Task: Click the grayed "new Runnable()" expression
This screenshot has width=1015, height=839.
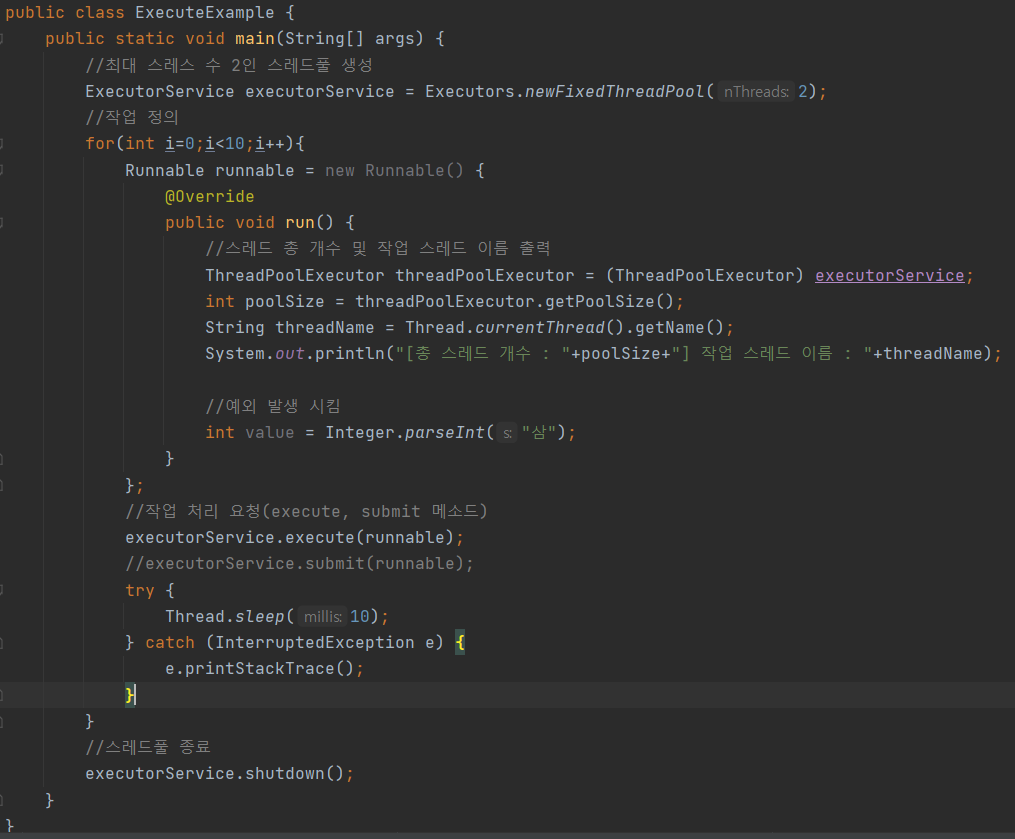Action: tap(394, 170)
